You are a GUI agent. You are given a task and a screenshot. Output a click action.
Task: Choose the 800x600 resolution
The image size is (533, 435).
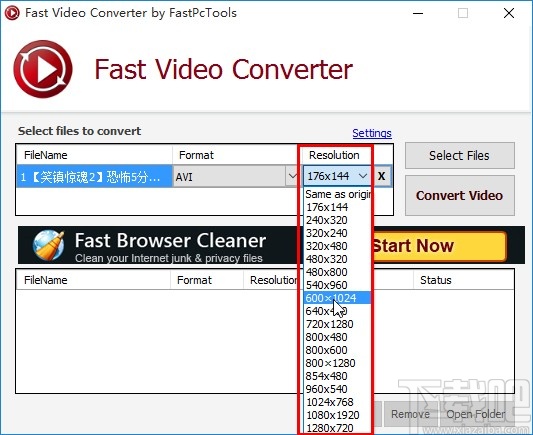[337, 350]
